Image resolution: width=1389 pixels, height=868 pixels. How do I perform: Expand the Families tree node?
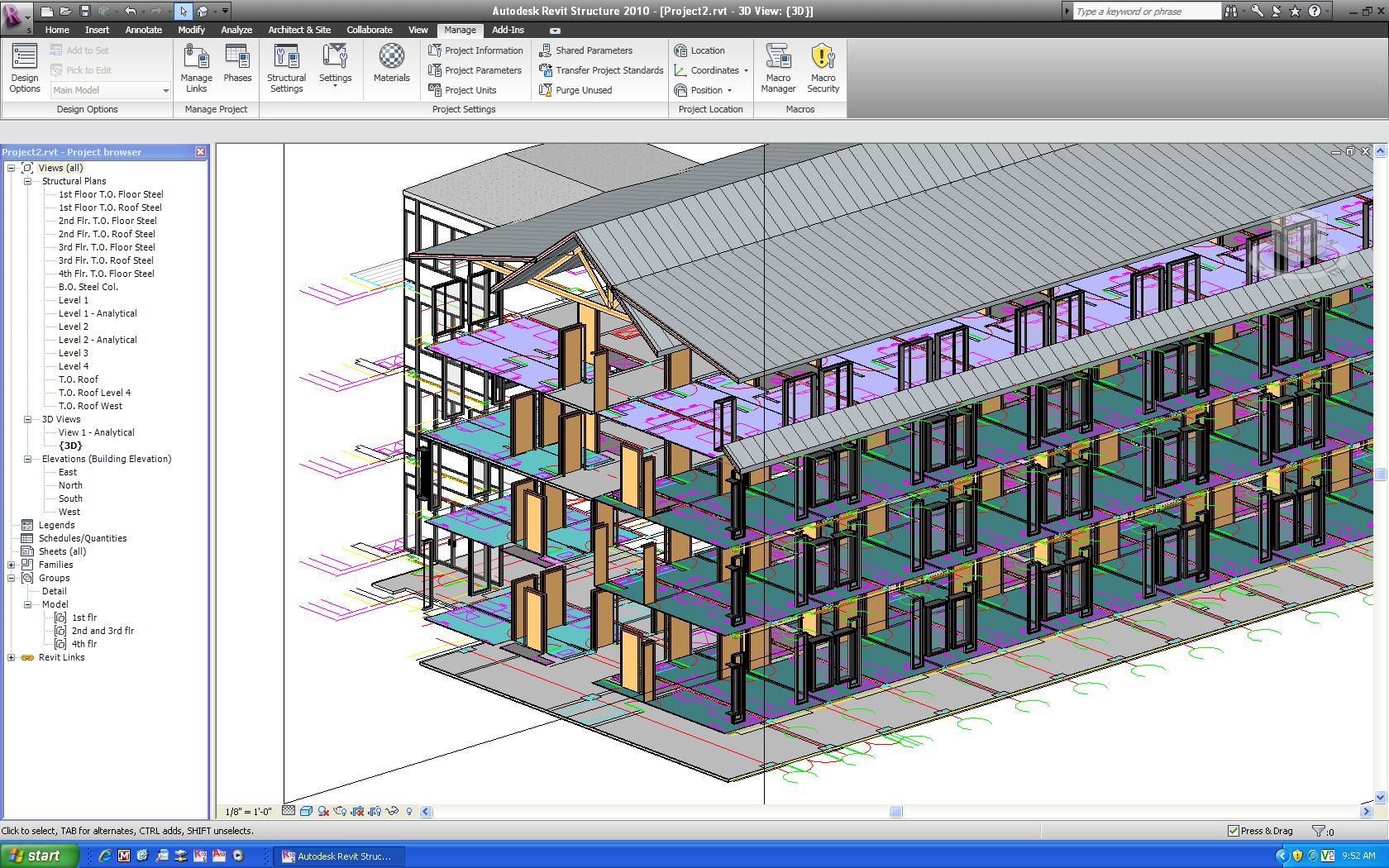(x=12, y=565)
